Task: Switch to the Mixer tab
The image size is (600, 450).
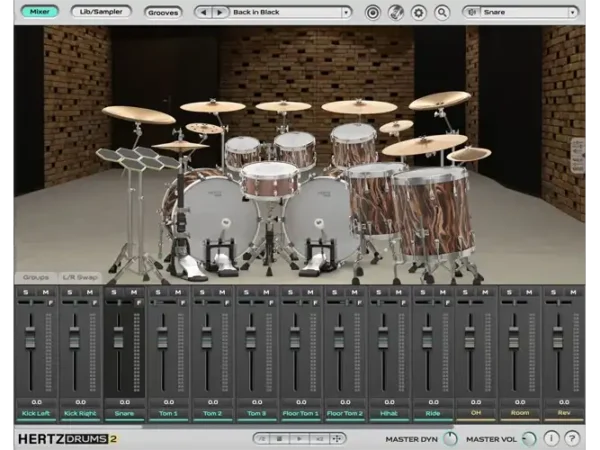Action: (x=40, y=12)
